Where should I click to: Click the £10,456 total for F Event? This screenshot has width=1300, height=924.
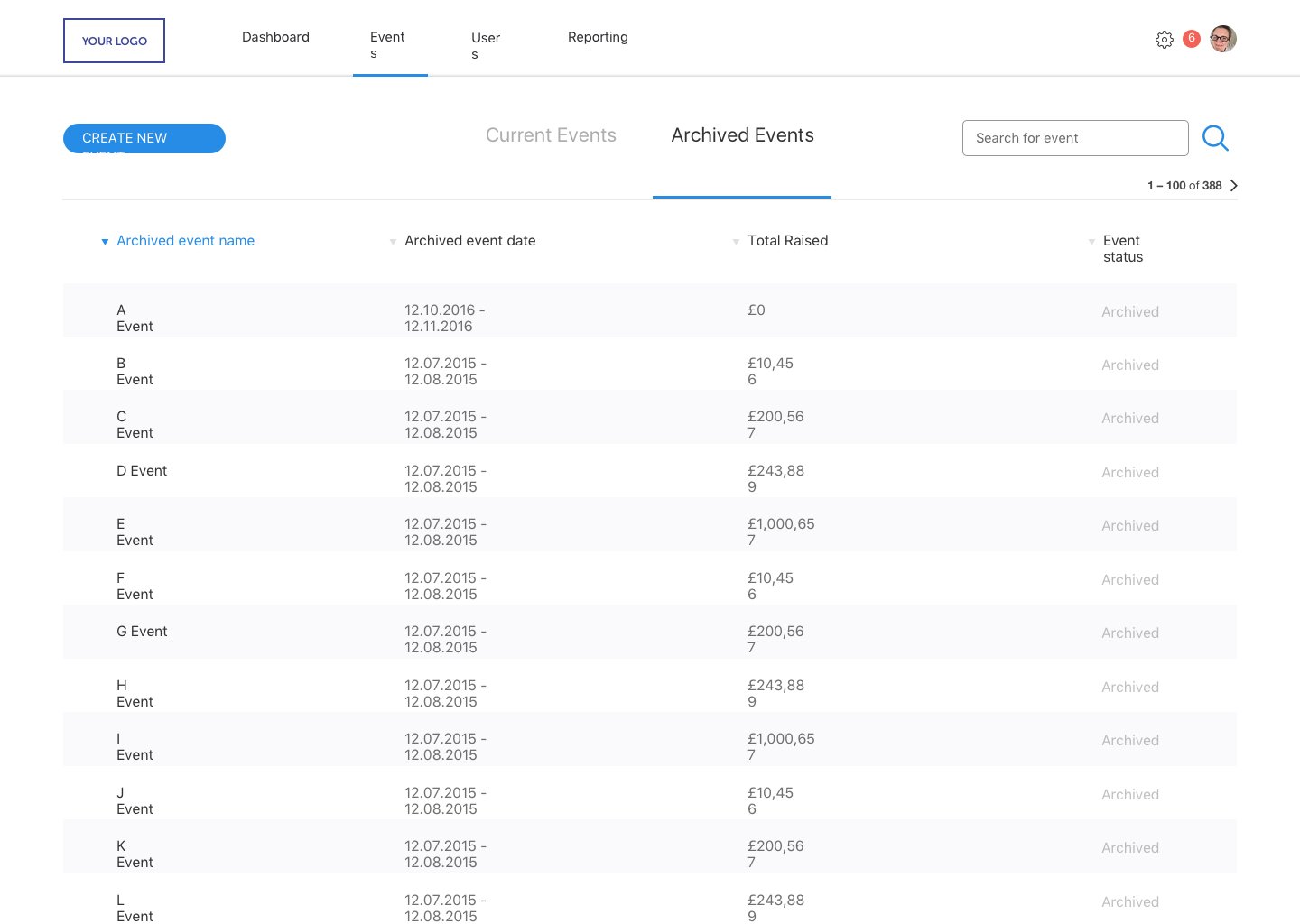[770, 587]
